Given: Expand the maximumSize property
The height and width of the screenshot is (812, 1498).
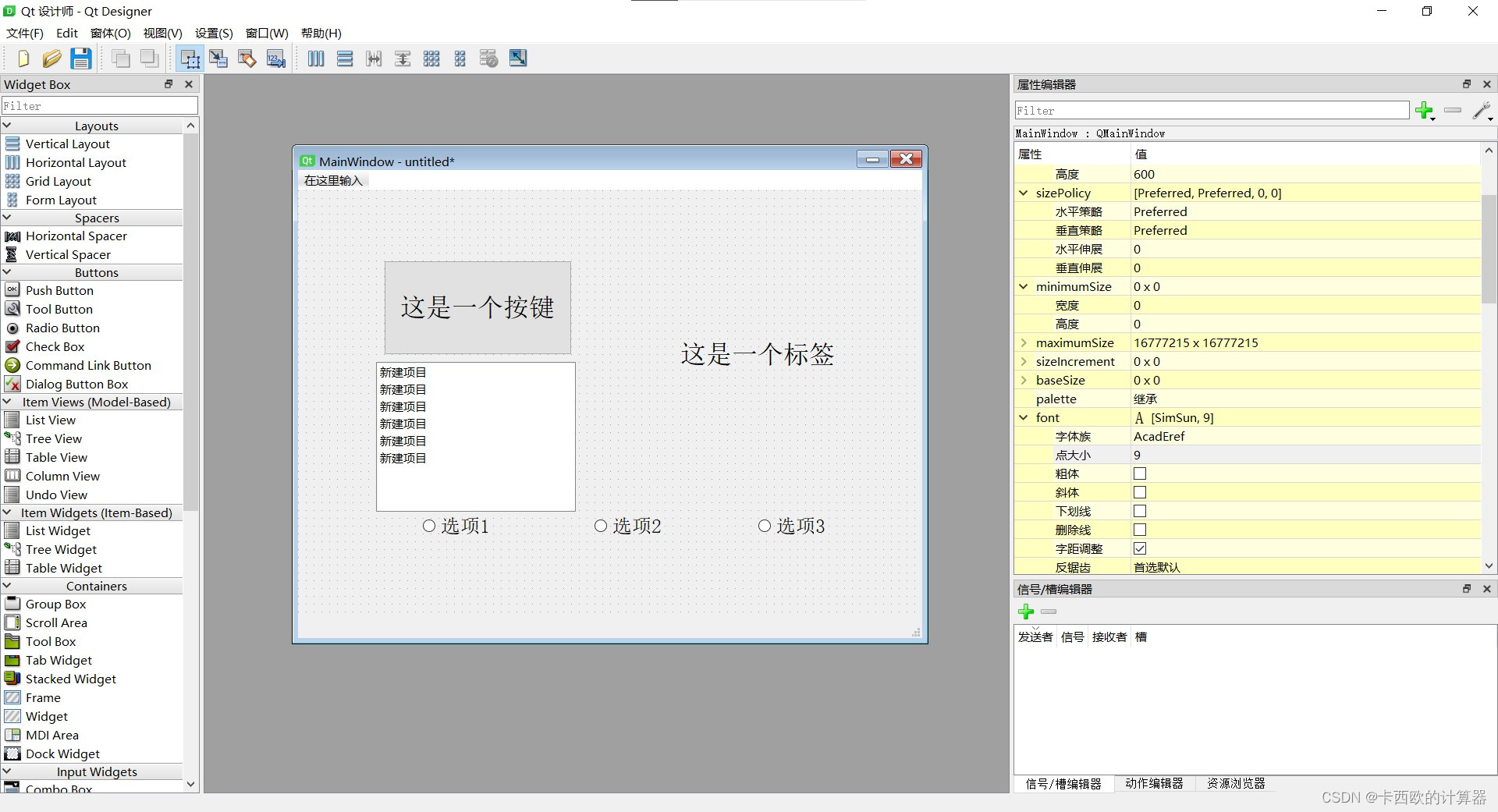Looking at the screenshot, I should pos(1024,342).
